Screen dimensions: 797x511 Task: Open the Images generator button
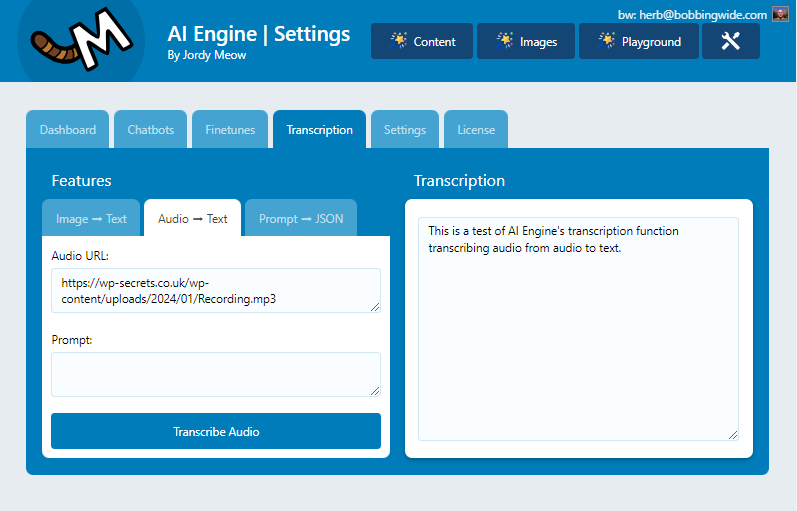[x=526, y=41]
